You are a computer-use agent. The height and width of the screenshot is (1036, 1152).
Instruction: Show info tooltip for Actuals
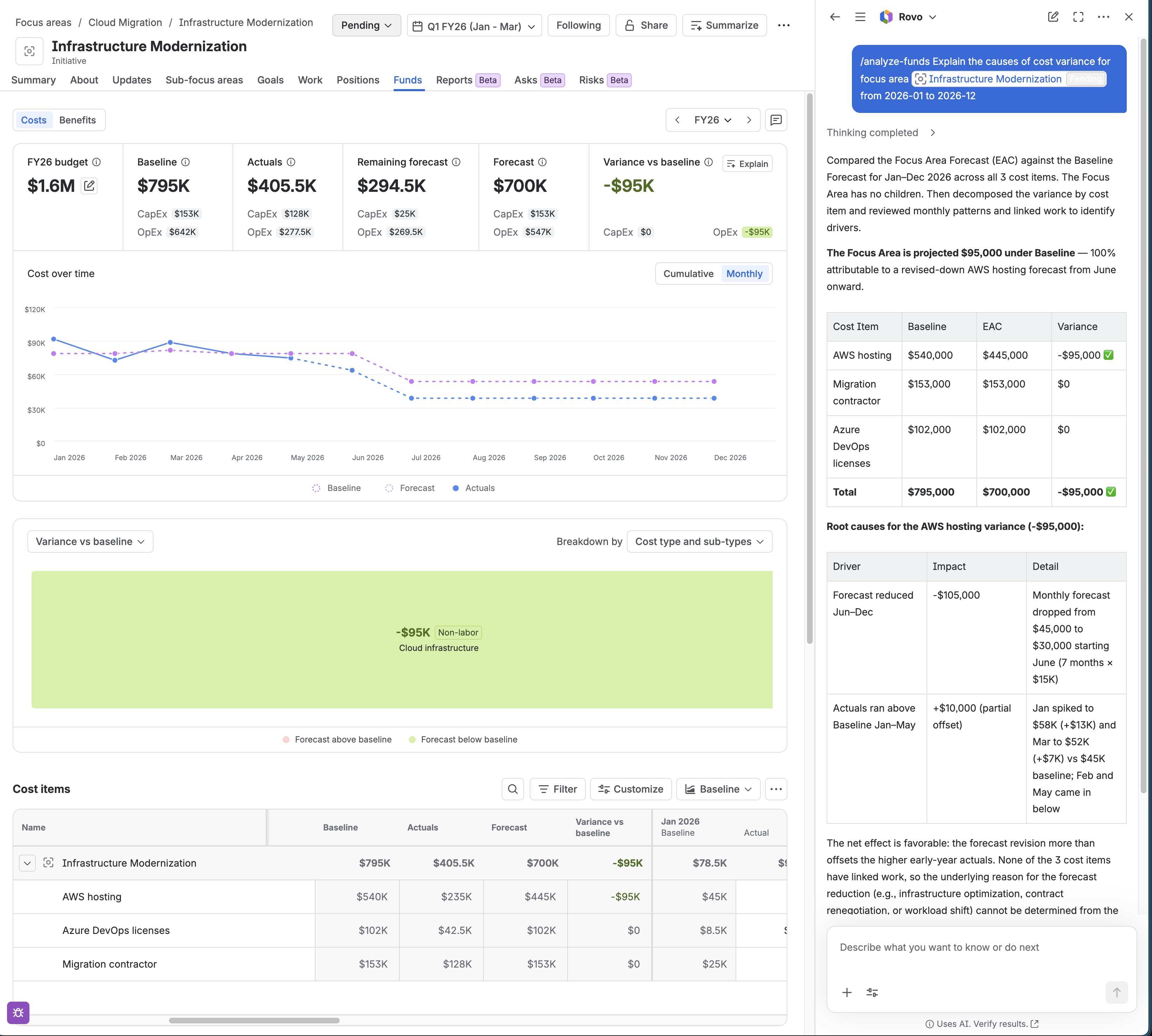tap(291, 162)
